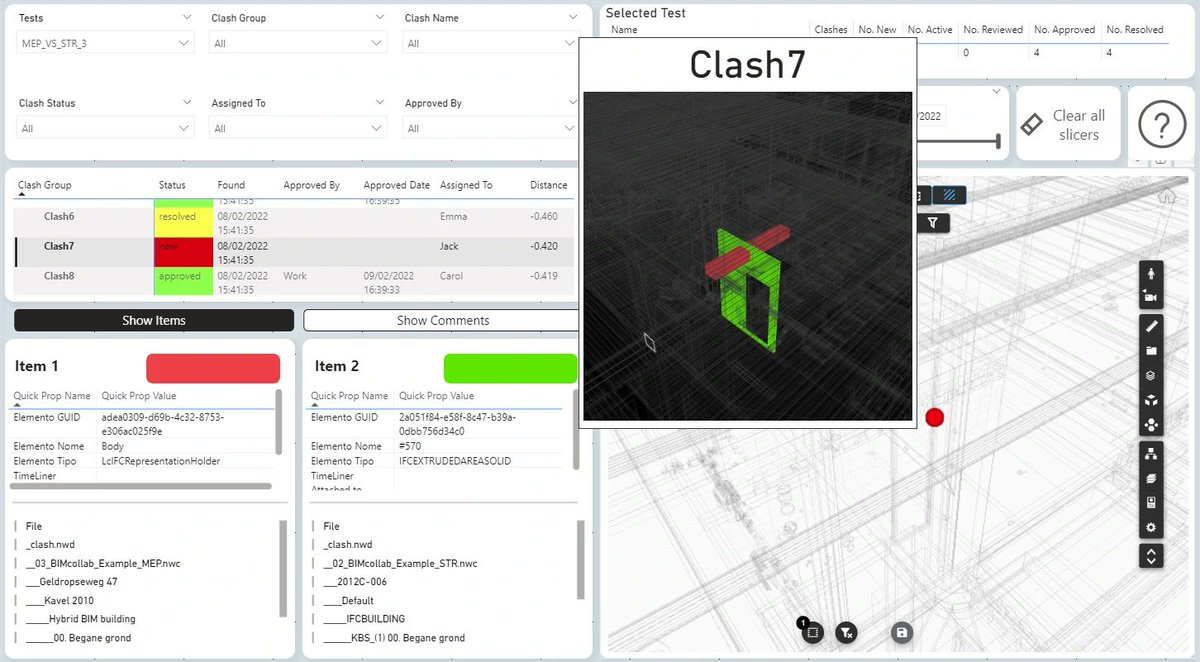1200x662 pixels.
Task: Sort by the Status column header
Action: (172, 185)
